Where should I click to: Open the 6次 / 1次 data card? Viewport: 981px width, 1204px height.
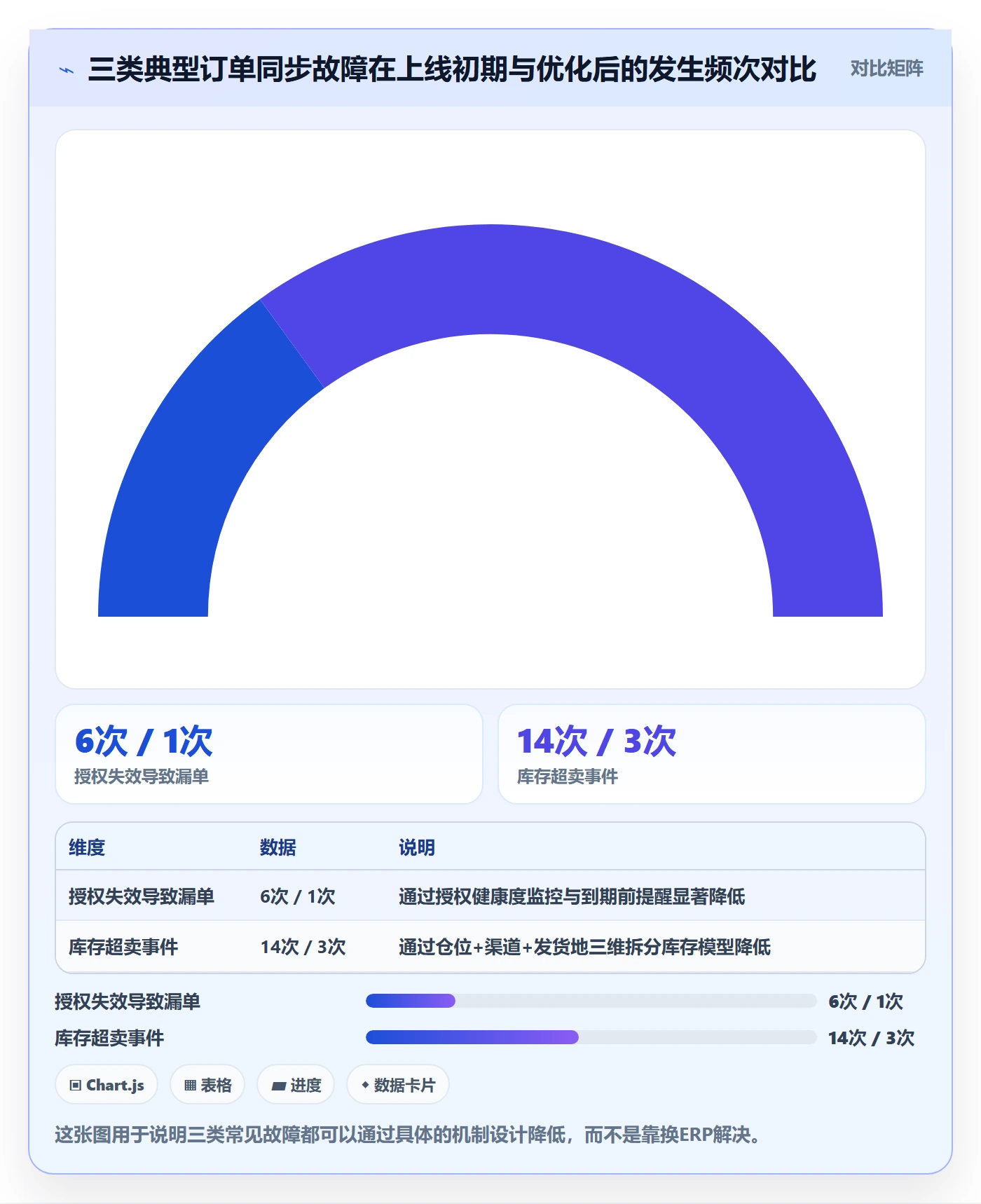[269, 754]
